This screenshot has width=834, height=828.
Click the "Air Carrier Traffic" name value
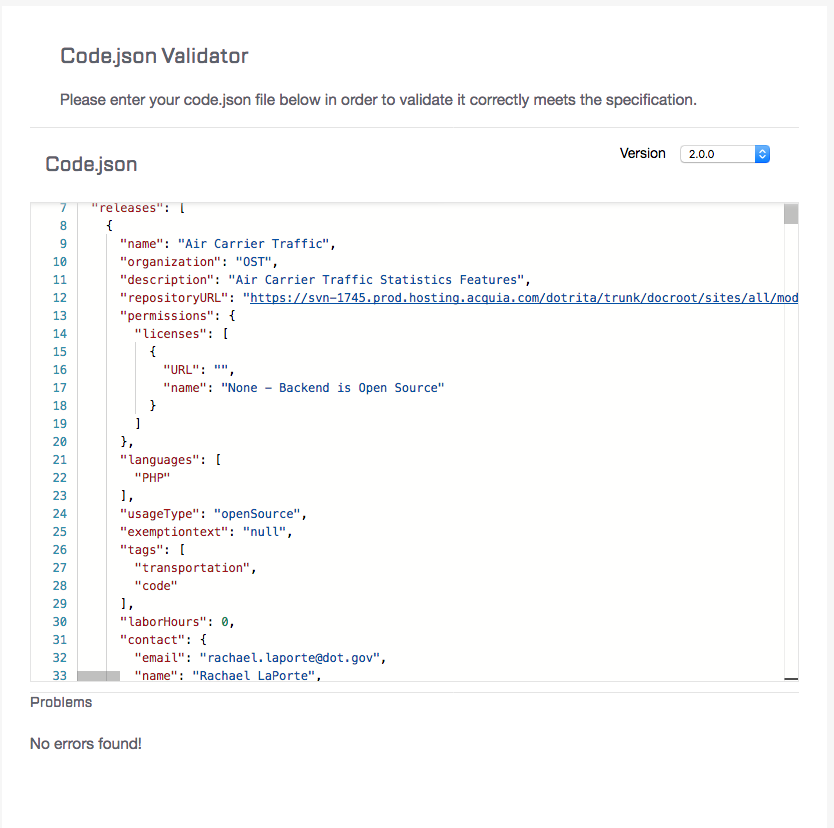(x=253, y=244)
